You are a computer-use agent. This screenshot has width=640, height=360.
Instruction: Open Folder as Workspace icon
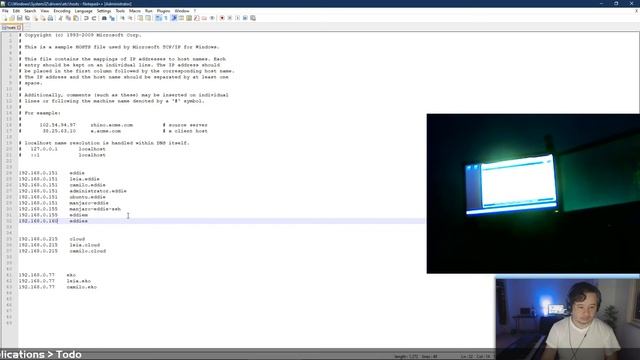click(x=204, y=18)
